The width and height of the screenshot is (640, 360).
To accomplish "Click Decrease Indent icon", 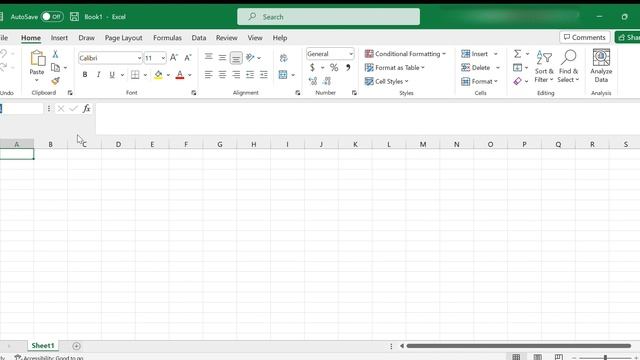I will pyautogui.click(x=250, y=75).
